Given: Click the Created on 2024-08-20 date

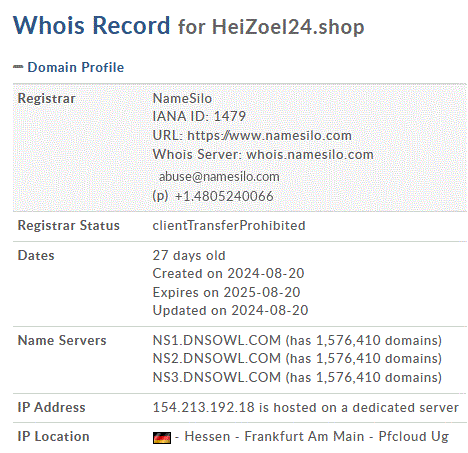Looking at the screenshot, I should tap(228, 273).
